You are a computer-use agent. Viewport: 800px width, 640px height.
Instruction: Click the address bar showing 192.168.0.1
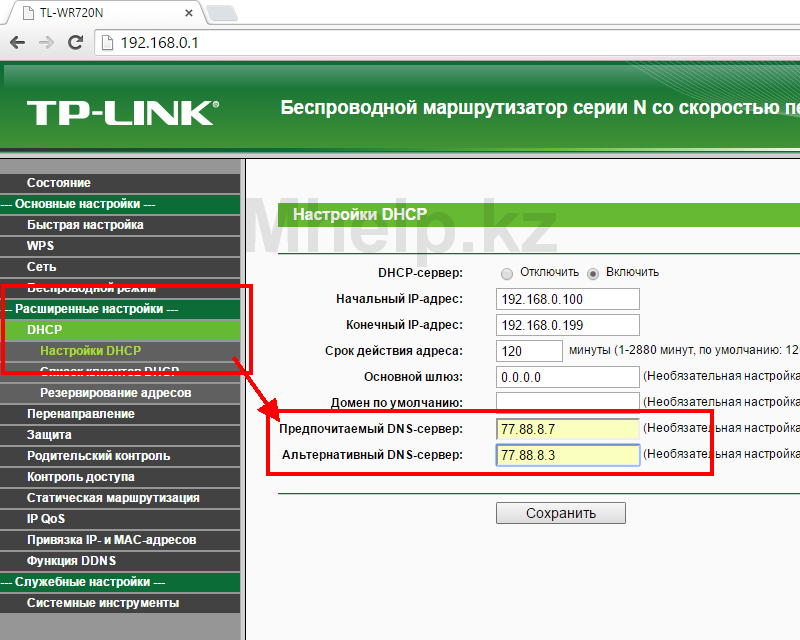[x=449, y=42]
